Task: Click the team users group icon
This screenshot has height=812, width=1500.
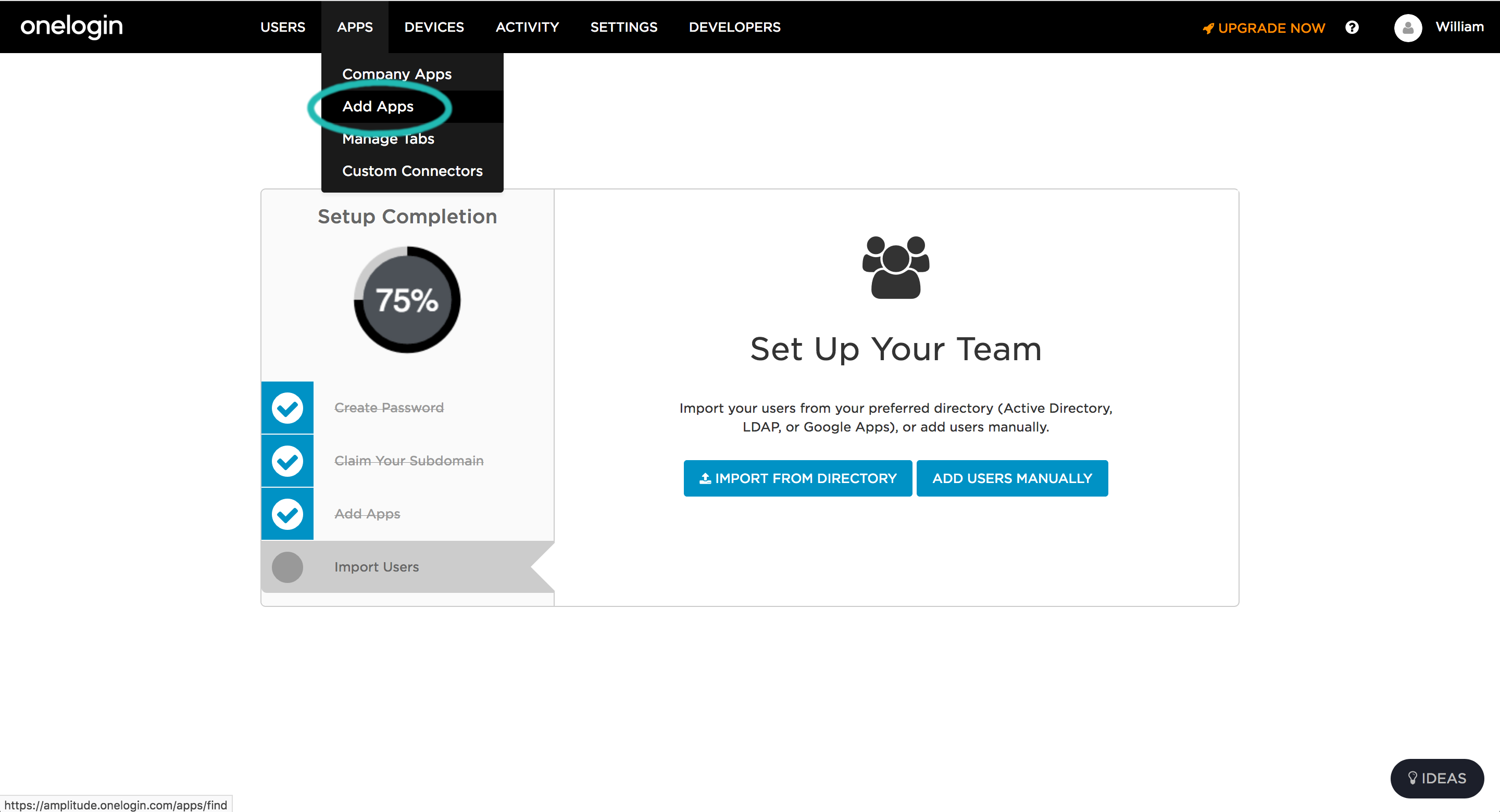Action: coord(895,267)
